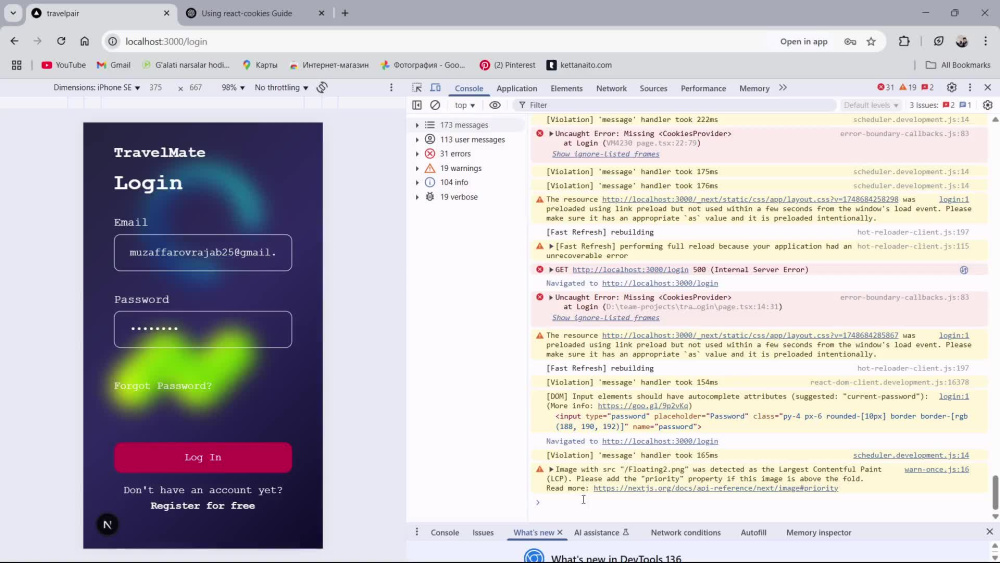Viewport: 1000px width, 563px height.
Task: Open DevTools customize three-dot menu
Action: pos(970,88)
